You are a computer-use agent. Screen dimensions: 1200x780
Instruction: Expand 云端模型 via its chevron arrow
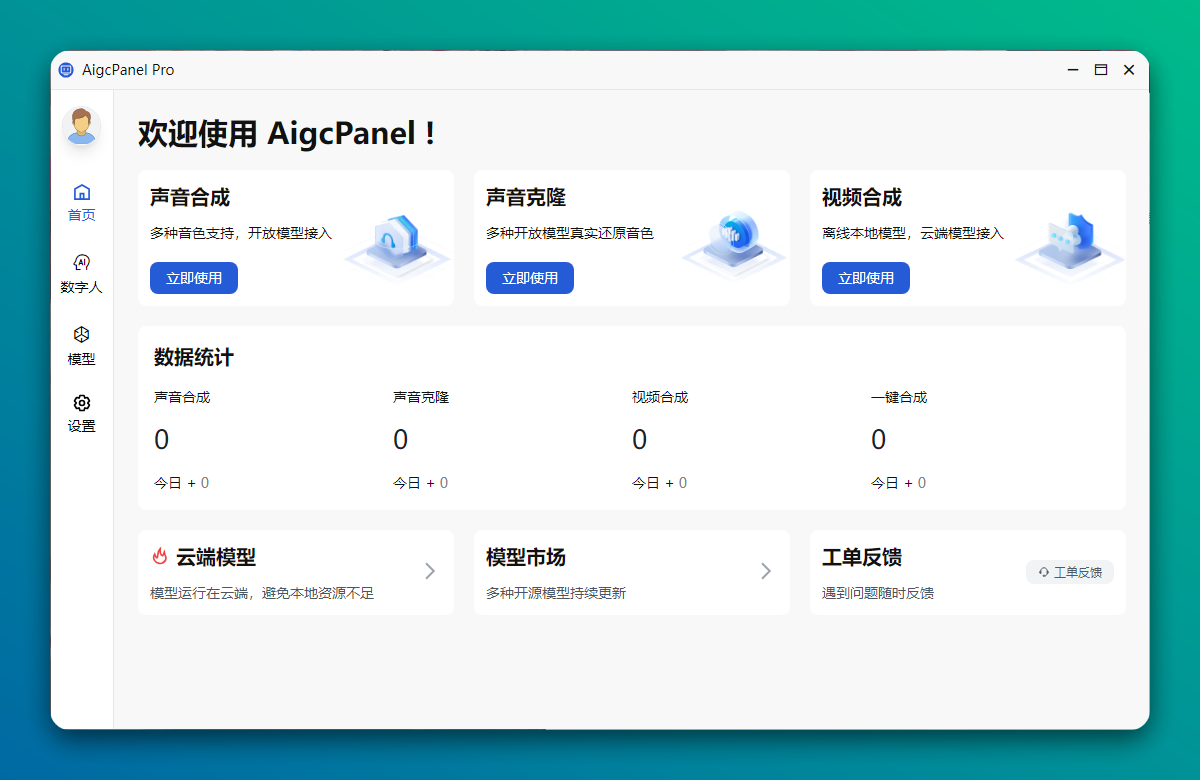(x=430, y=571)
